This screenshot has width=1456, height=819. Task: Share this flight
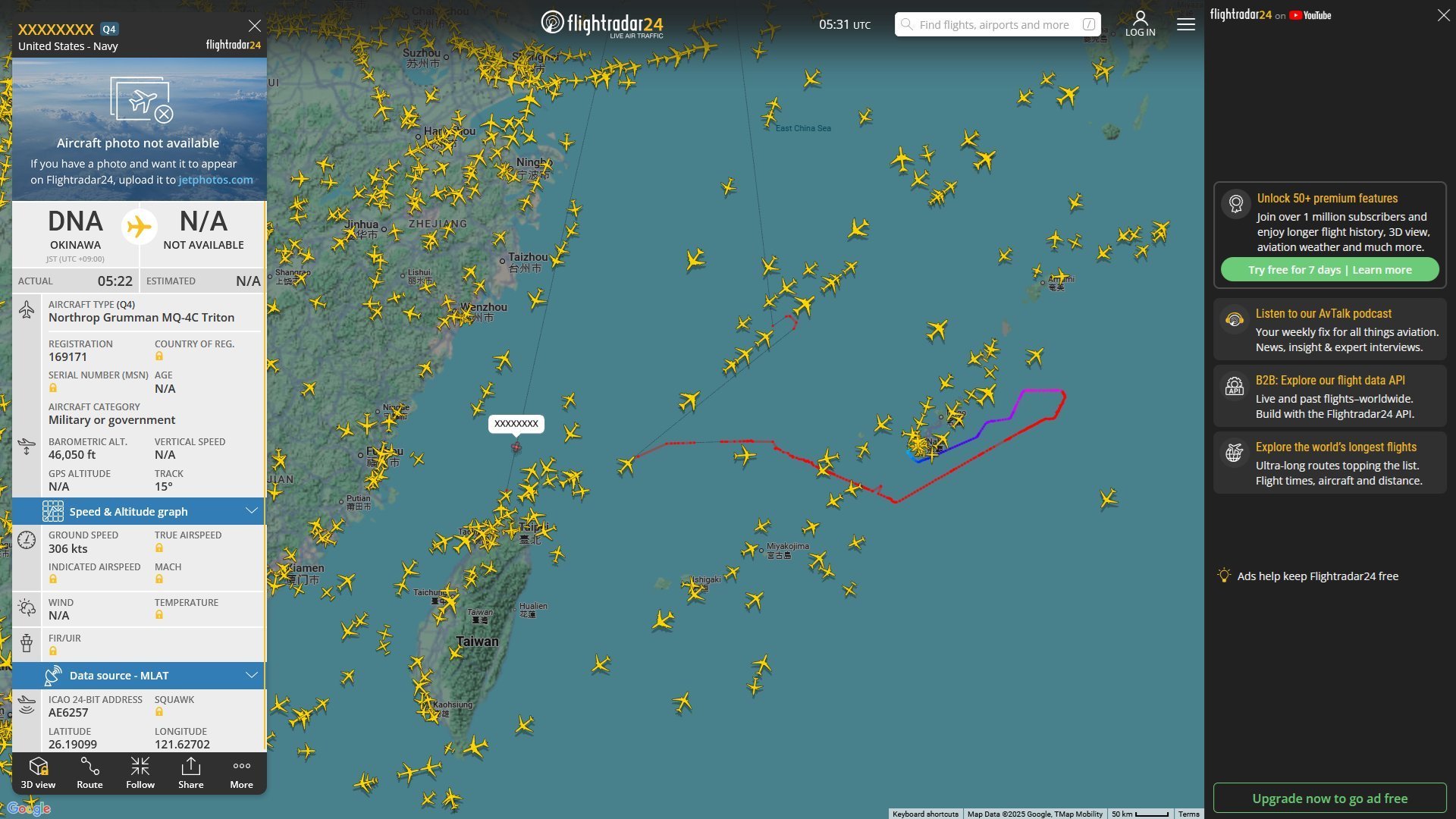click(x=191, y=773)
